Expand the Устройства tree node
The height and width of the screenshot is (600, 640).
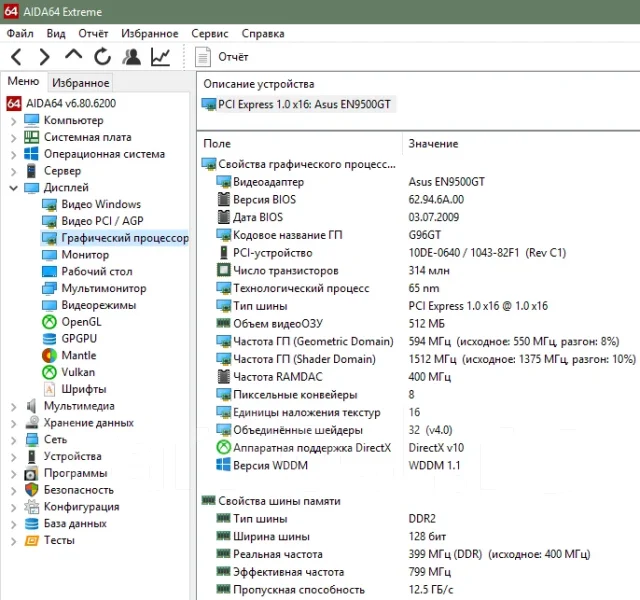click(13, 457)
